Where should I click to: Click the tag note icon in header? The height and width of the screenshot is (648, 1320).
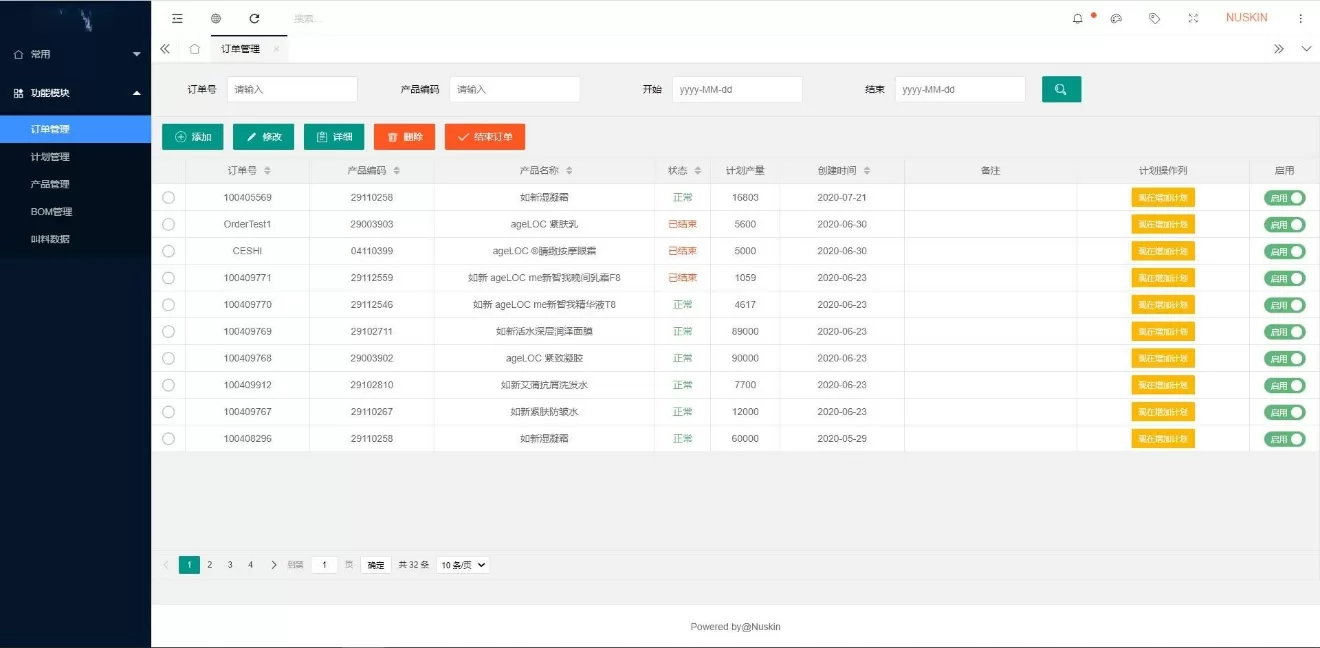click(1155, 18)
